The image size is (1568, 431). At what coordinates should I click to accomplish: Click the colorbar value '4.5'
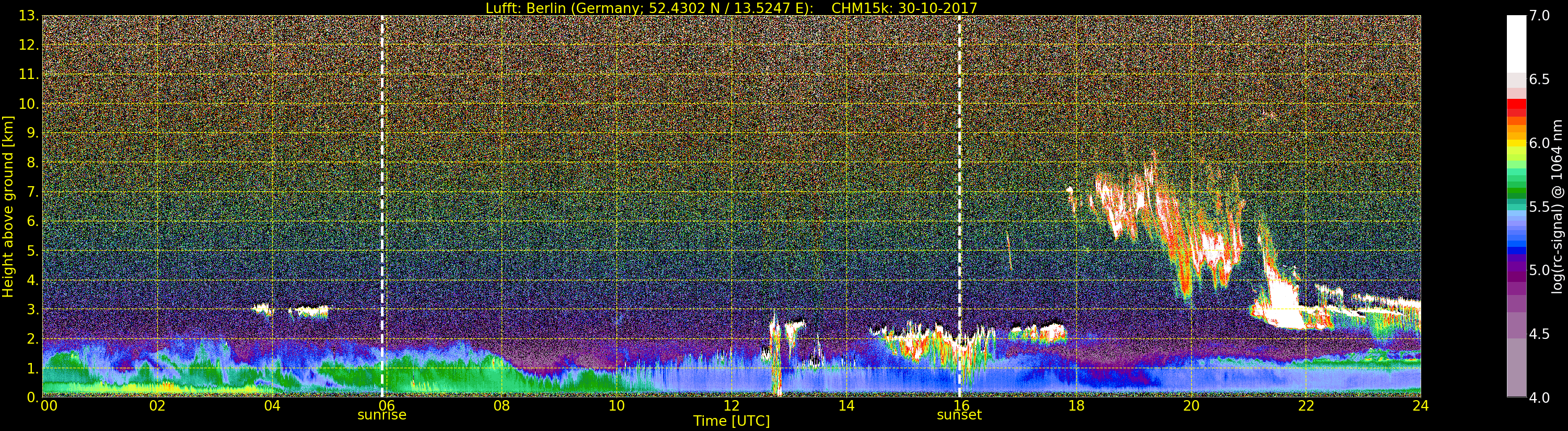[x=1539, y=334]
